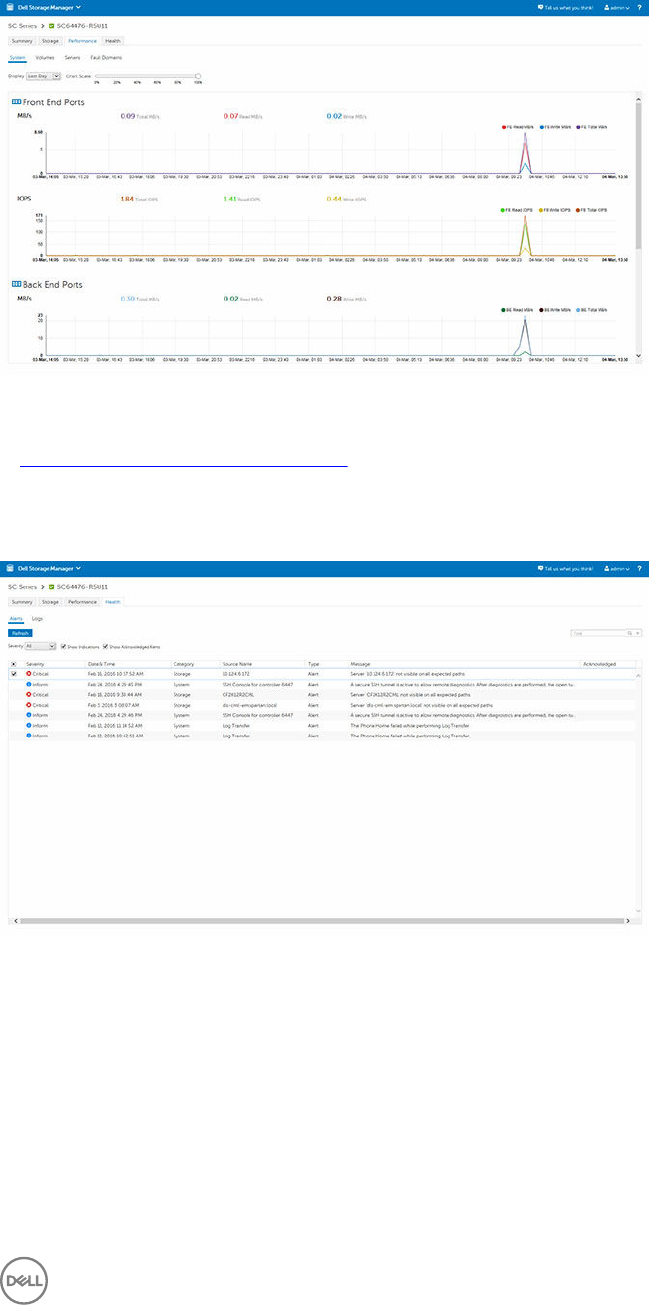Toggle Show Indications checkbox
This screenshot has width=649, height=1305.
[63, 646]
